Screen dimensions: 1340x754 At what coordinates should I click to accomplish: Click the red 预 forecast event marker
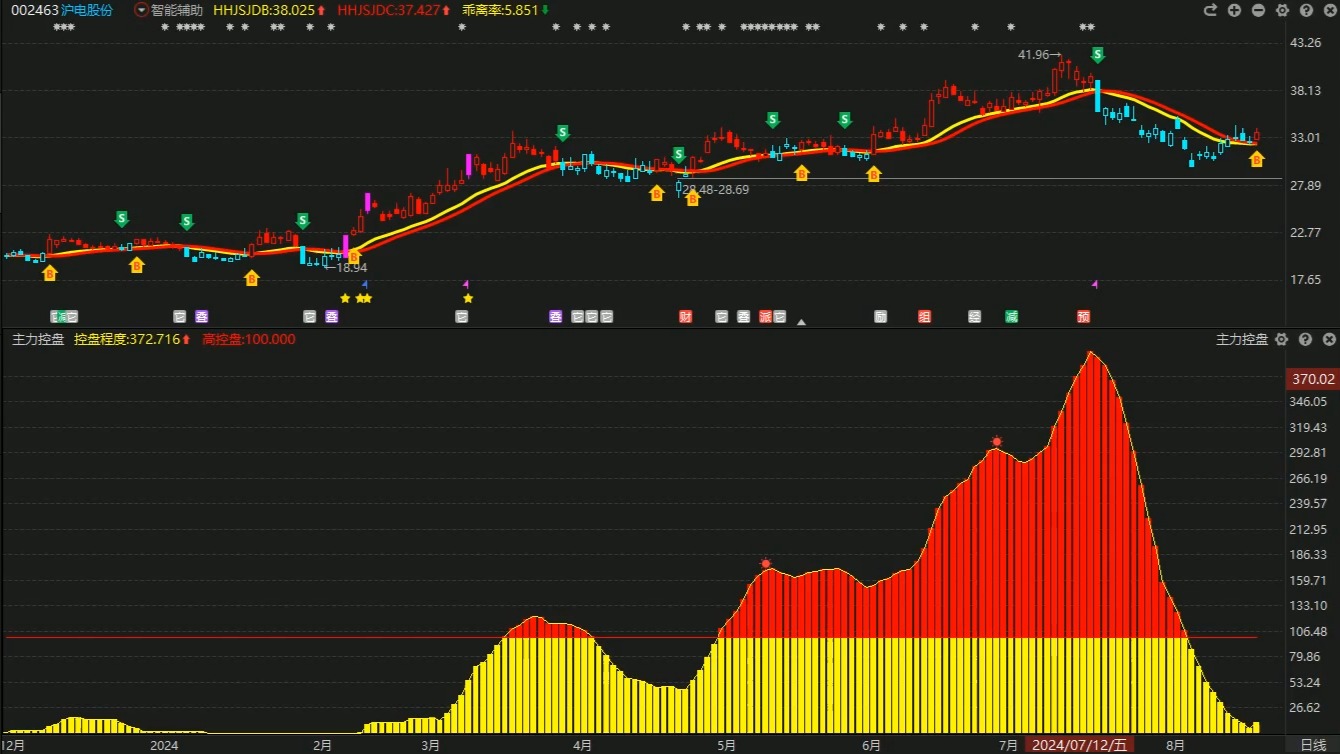point(1084,317)
